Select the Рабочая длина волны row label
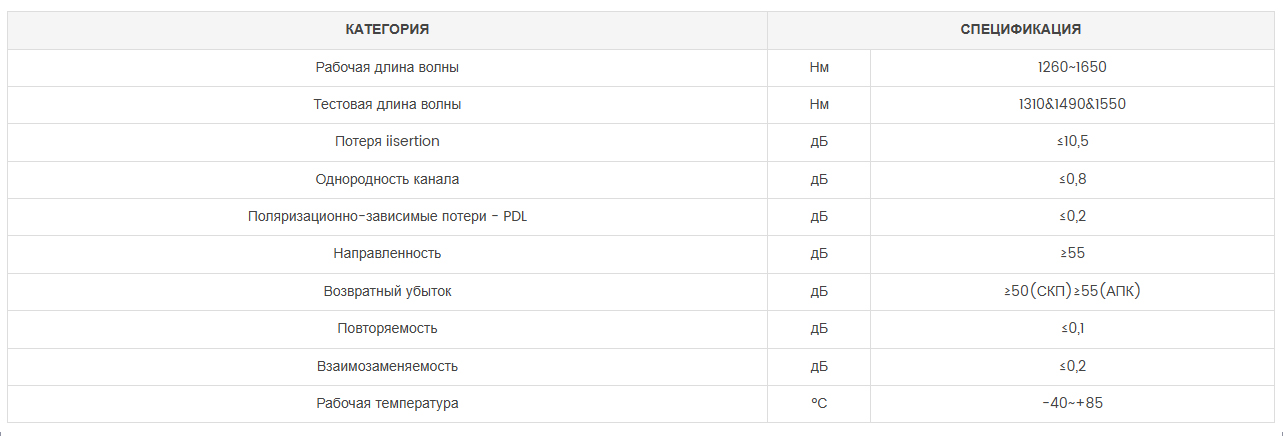This screenshot has width=1283, height=436. 387,68
